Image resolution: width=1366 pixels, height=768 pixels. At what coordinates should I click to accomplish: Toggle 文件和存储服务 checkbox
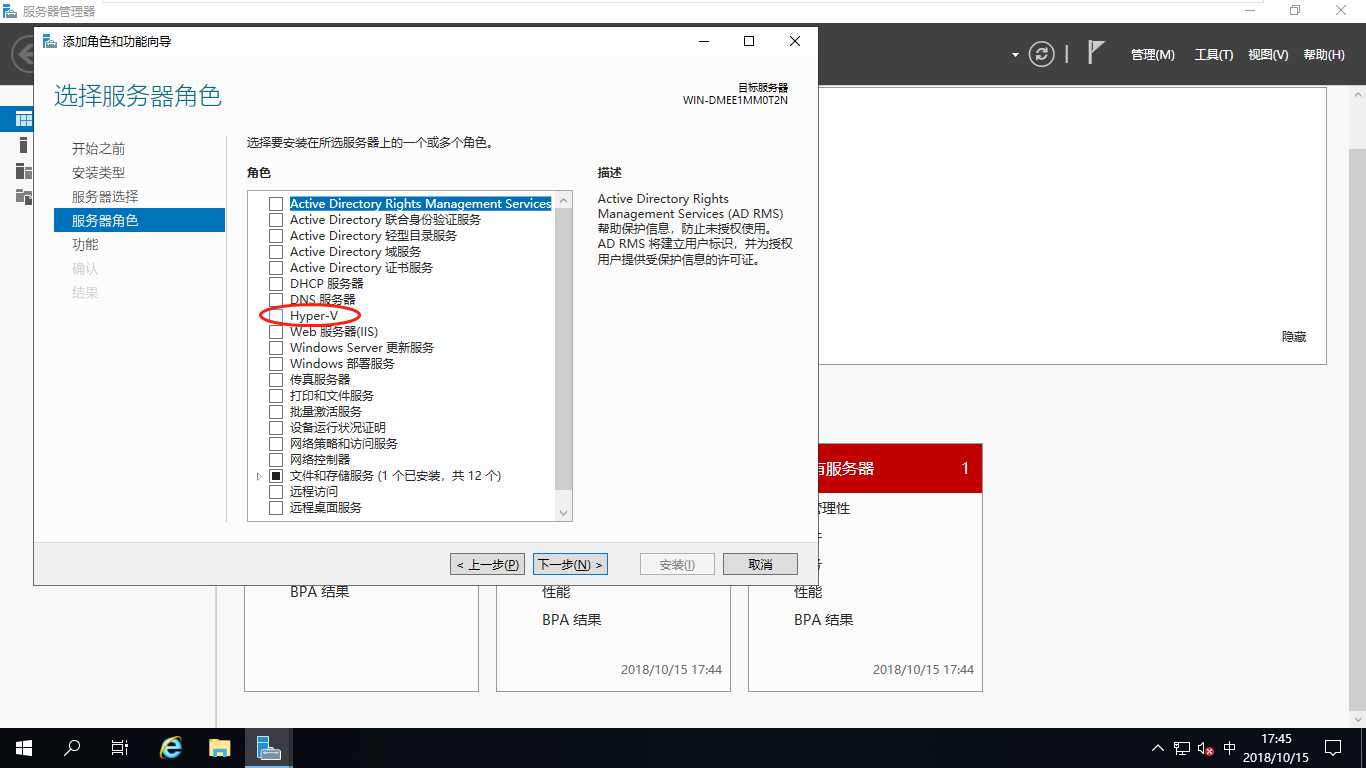click(276, 476)
